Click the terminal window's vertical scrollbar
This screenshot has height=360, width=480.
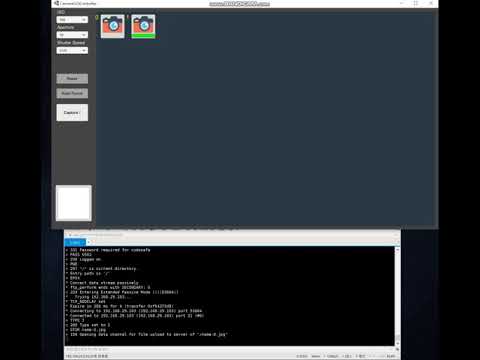[397, 297]
